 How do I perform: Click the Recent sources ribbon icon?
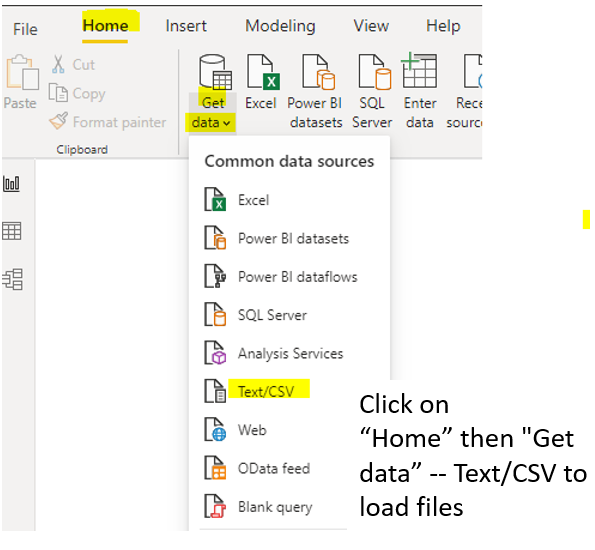pos(473,71)
